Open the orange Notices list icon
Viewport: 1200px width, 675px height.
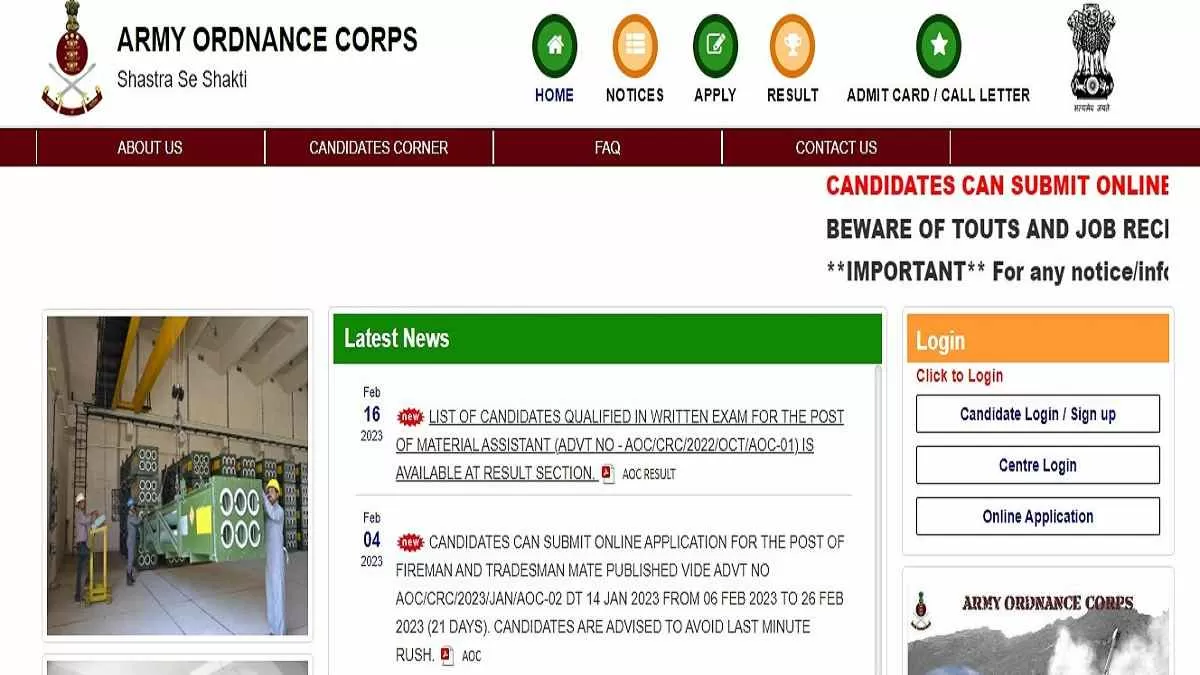click(x=635, y=45)
